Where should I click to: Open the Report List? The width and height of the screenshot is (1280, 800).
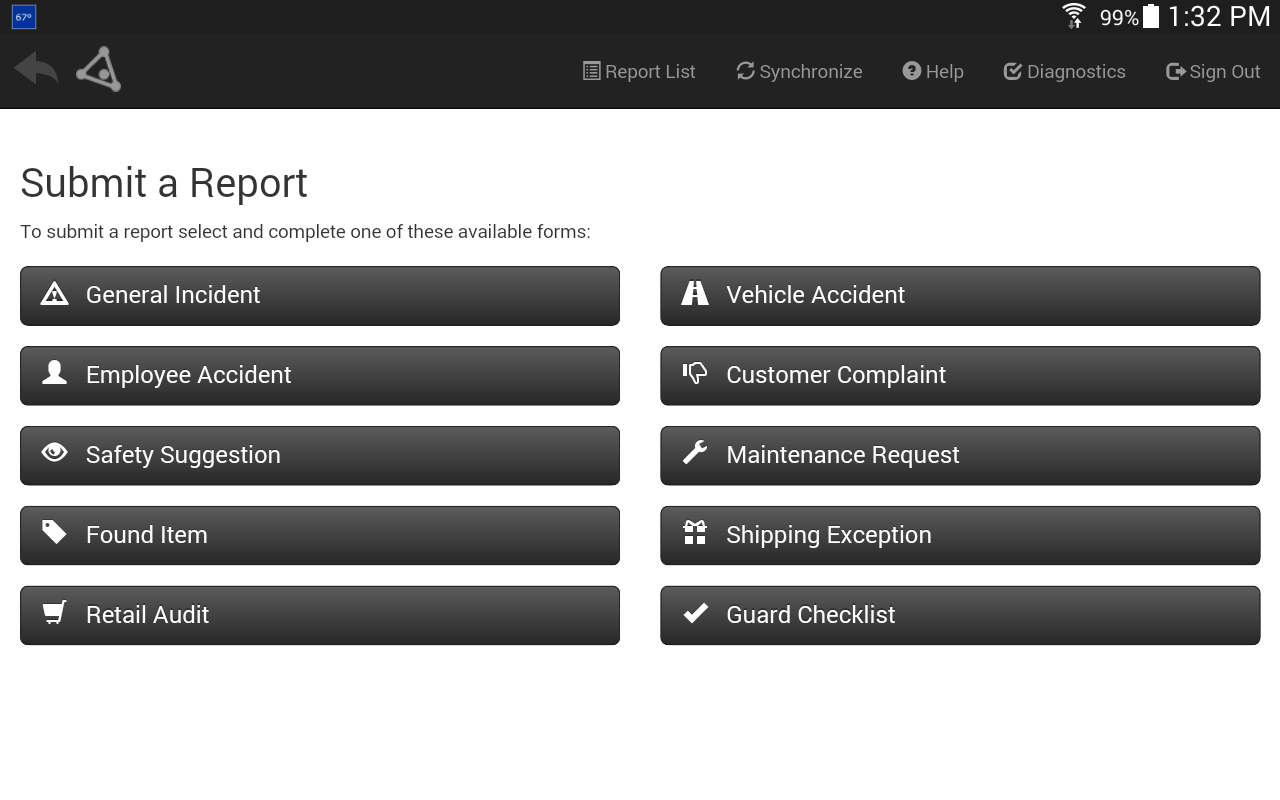pos(639,71)
